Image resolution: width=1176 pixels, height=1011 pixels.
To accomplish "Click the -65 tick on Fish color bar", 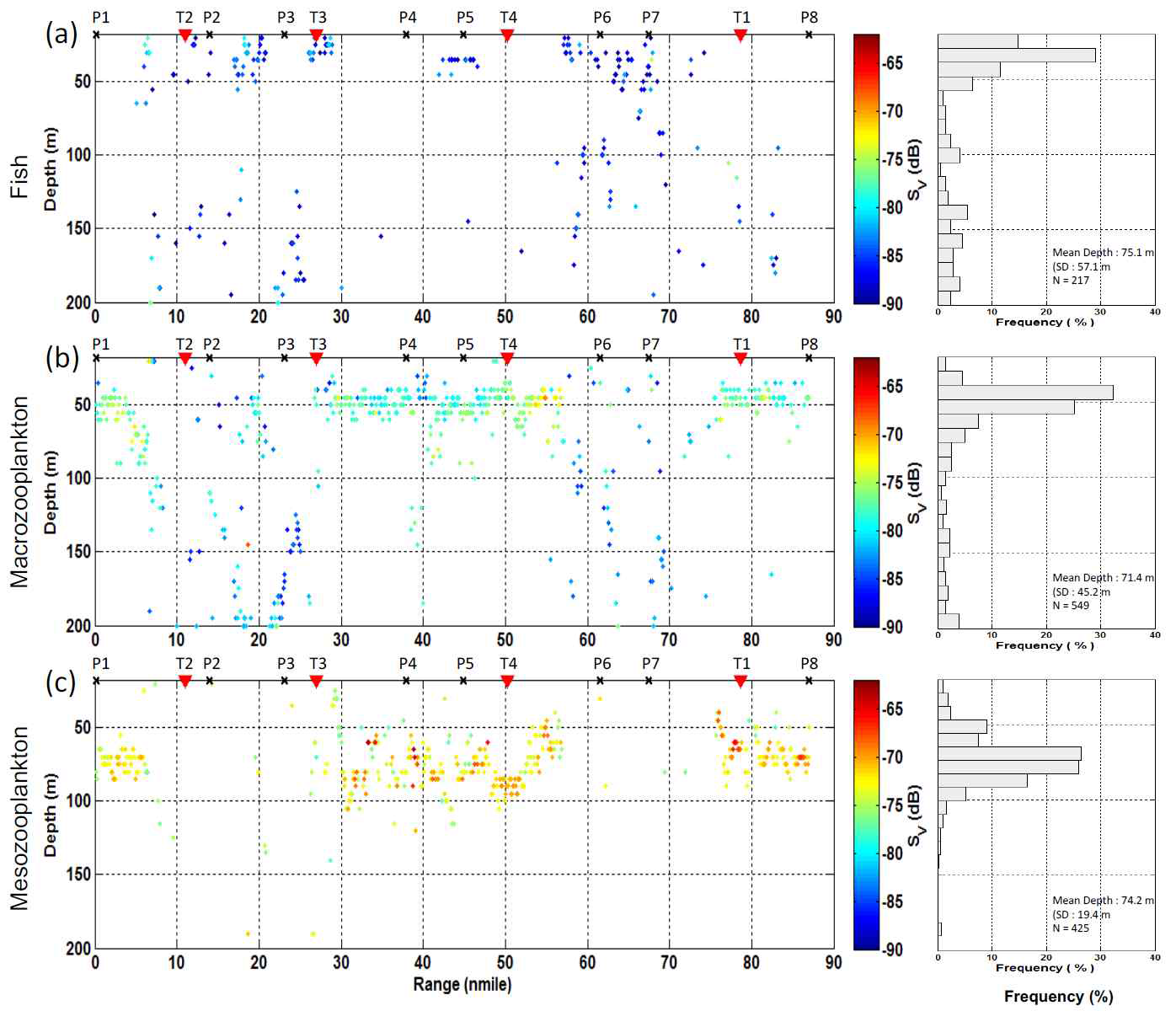I will (892, 63).
